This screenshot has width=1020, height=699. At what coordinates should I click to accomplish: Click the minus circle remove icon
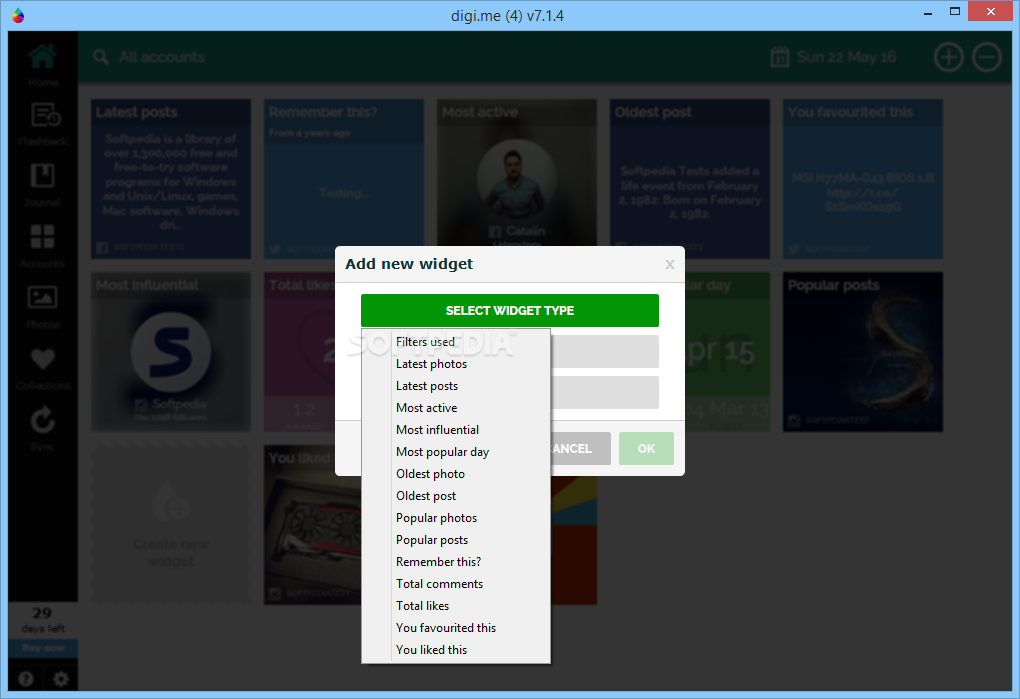[x=987, y=57]
